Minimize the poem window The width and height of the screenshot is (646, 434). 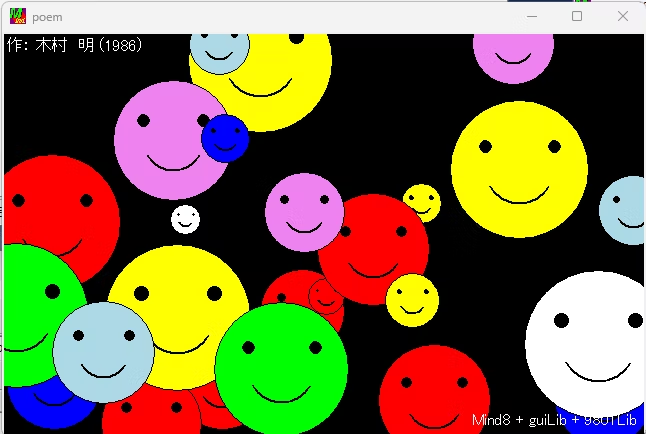click(532, 16)
